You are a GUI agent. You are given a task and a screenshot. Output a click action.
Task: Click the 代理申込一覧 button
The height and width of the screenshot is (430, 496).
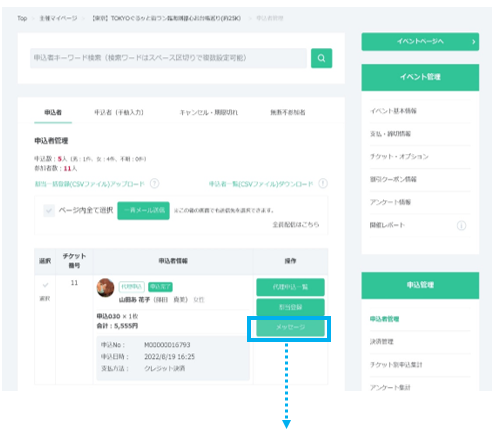(290, 287)
